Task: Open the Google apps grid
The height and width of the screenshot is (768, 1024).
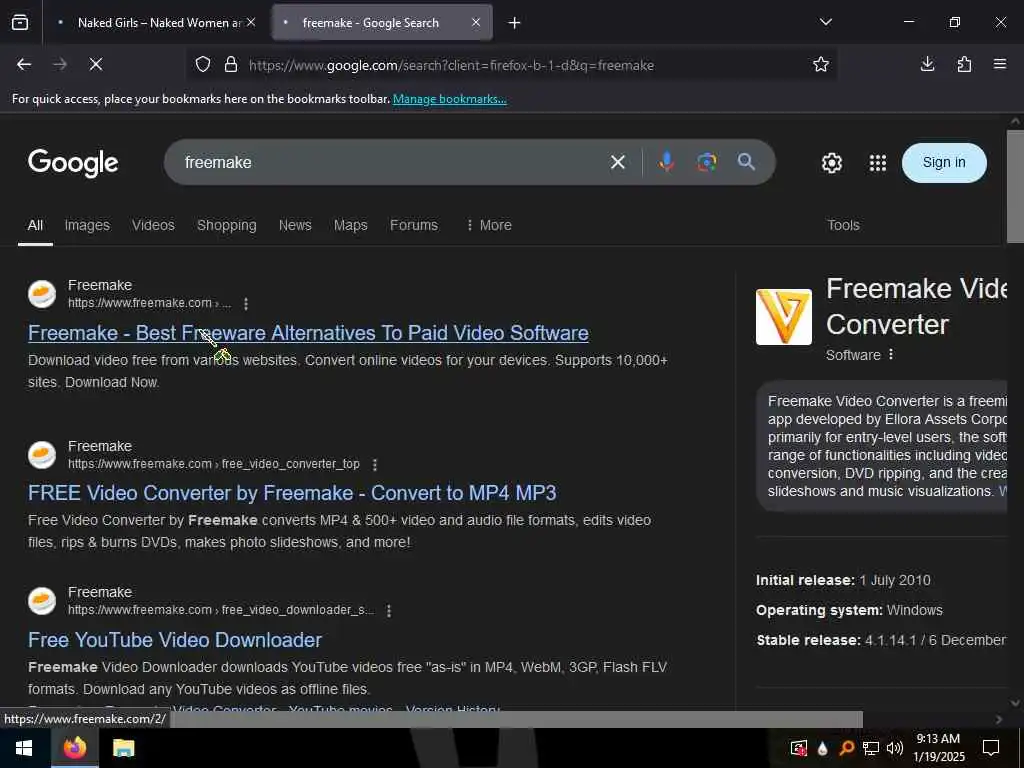Action: tap(878, 163)
